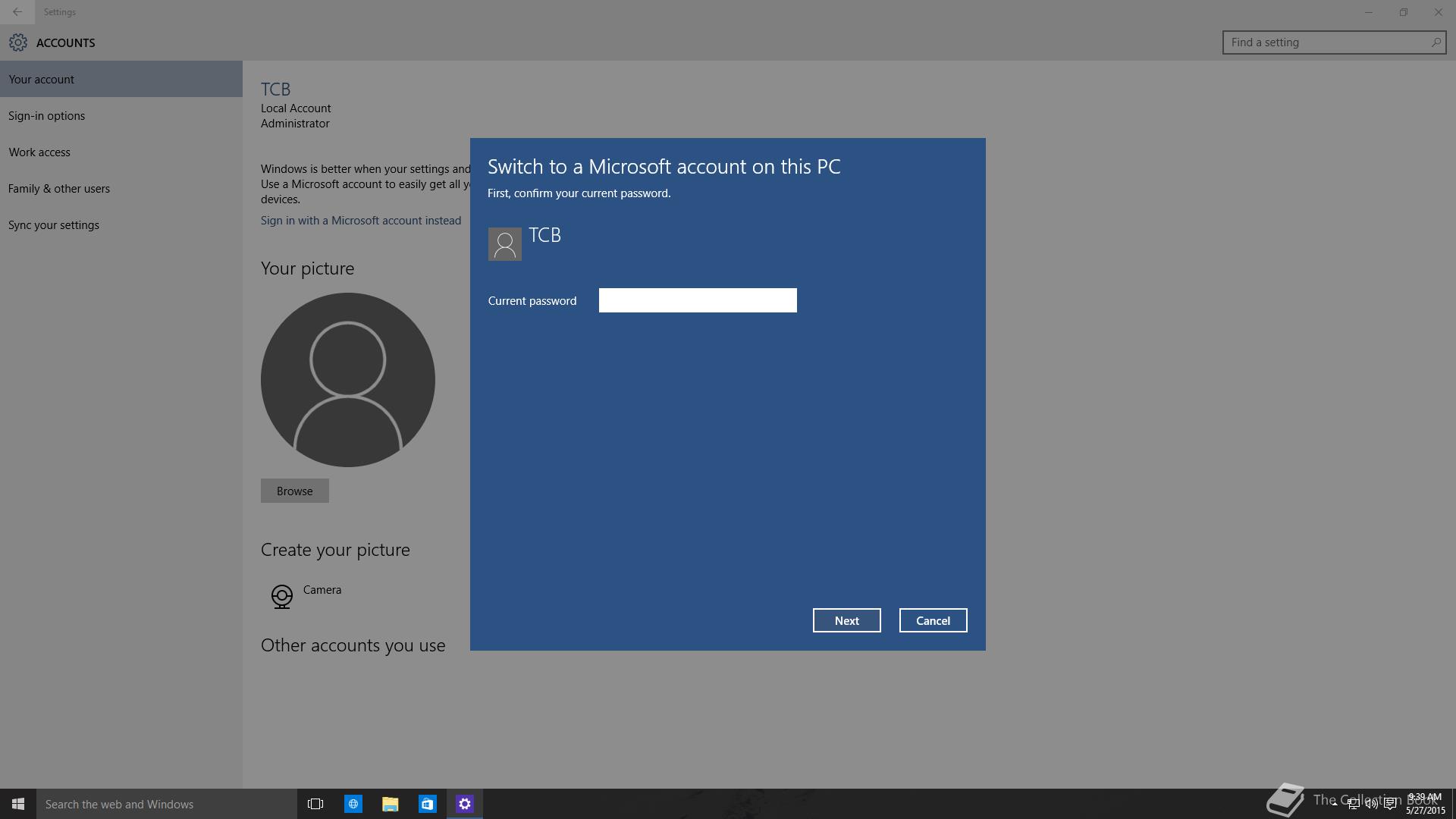This screenshot has height=819, width=1456.
Task: Focus the Current password field
Action: [x=698, y=300]
